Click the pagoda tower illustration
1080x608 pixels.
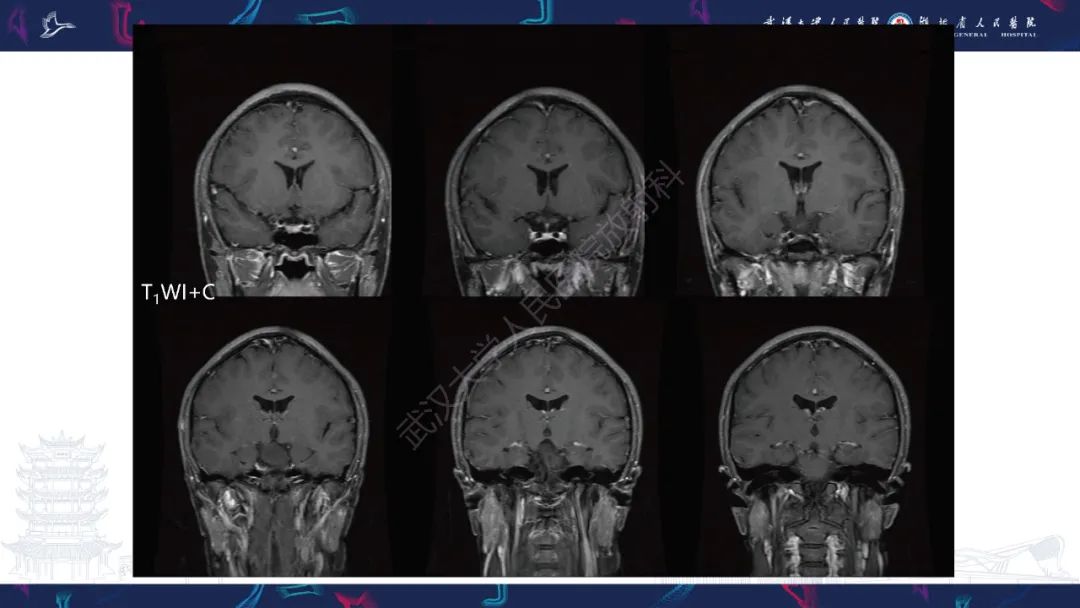[x=61, y=505]
